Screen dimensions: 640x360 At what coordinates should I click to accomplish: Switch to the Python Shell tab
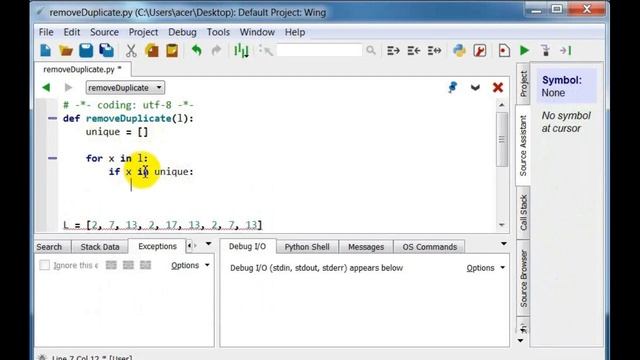(307, 247)
